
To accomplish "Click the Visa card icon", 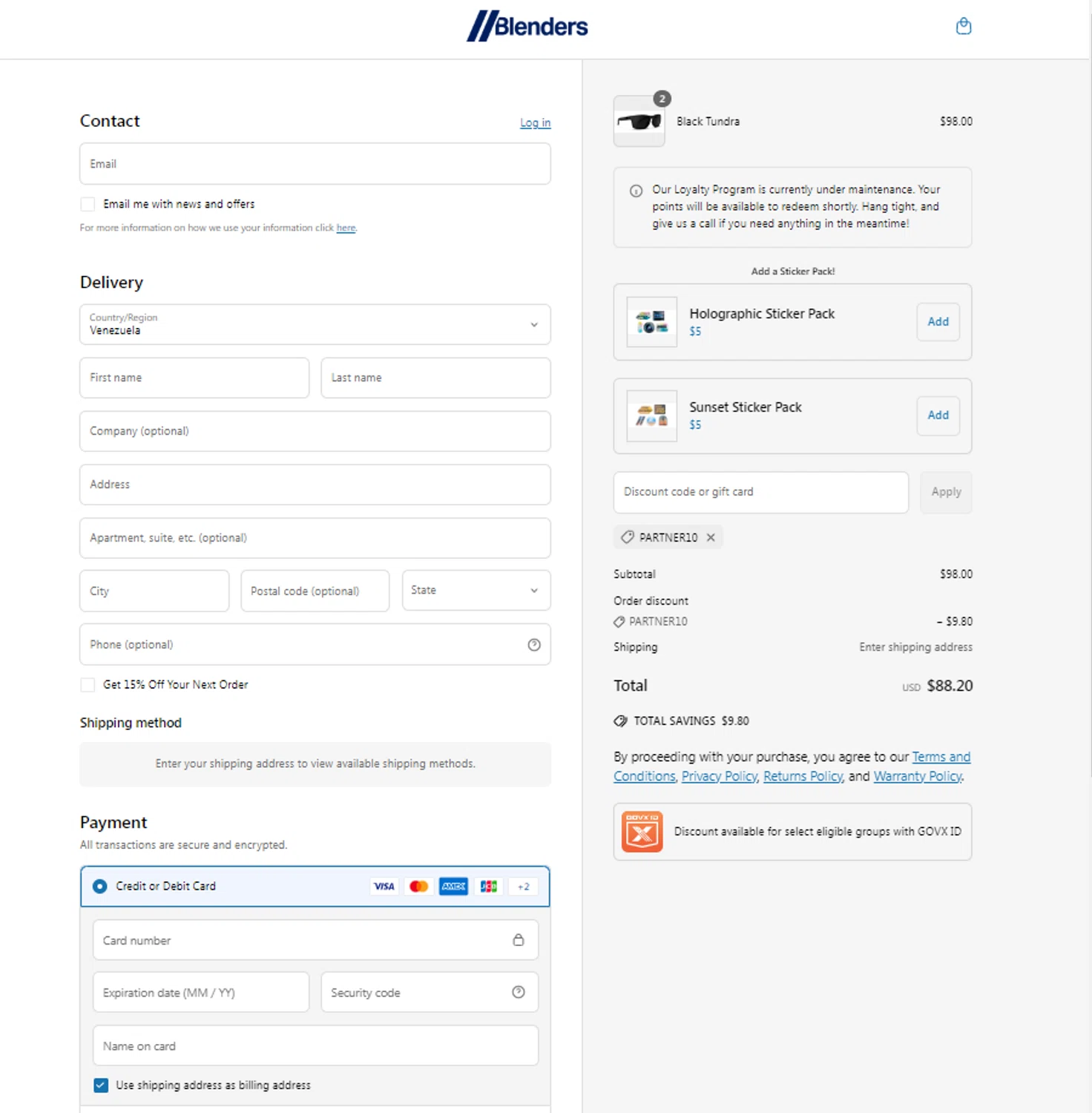I will [x=384, y=886].
